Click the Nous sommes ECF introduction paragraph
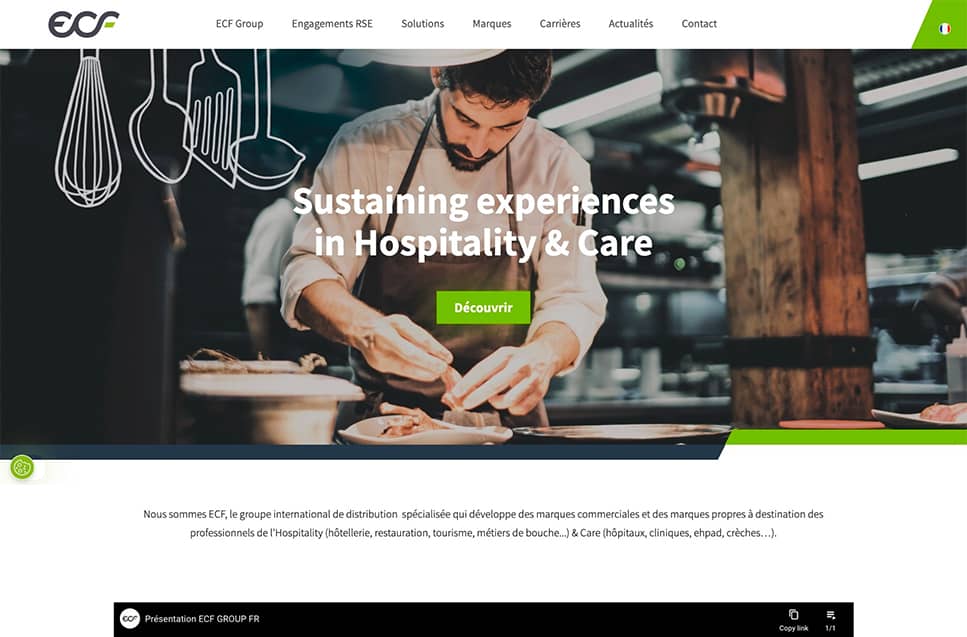 point(484,523)
